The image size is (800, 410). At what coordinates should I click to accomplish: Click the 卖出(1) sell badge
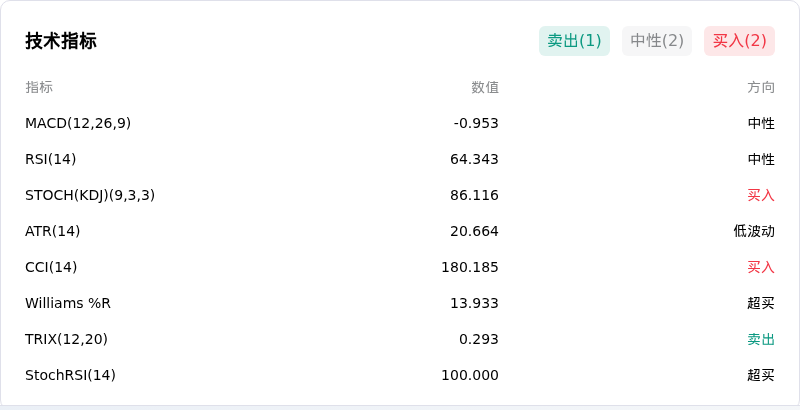574,41
